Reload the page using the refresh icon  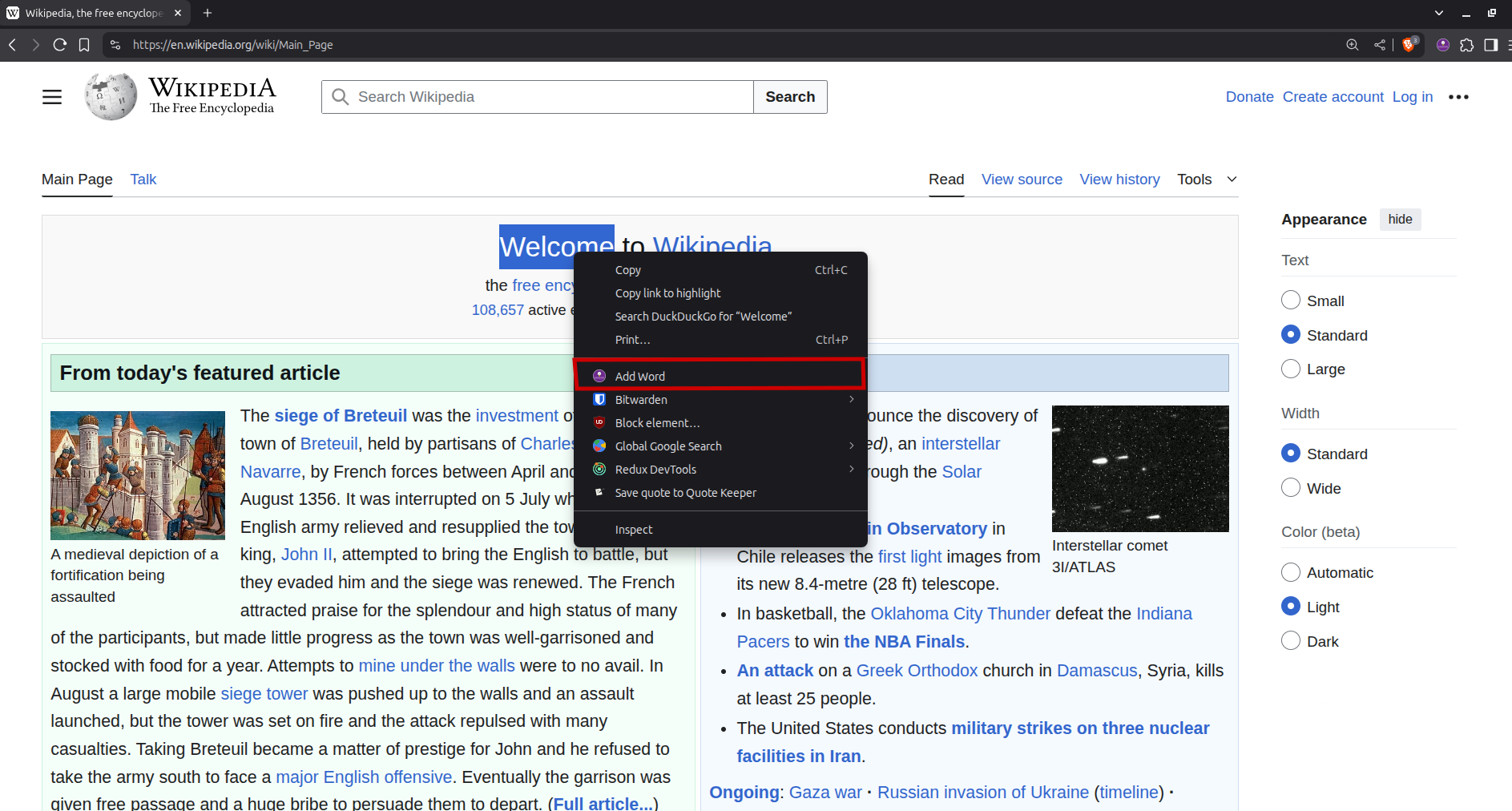(x=60, y=45)
